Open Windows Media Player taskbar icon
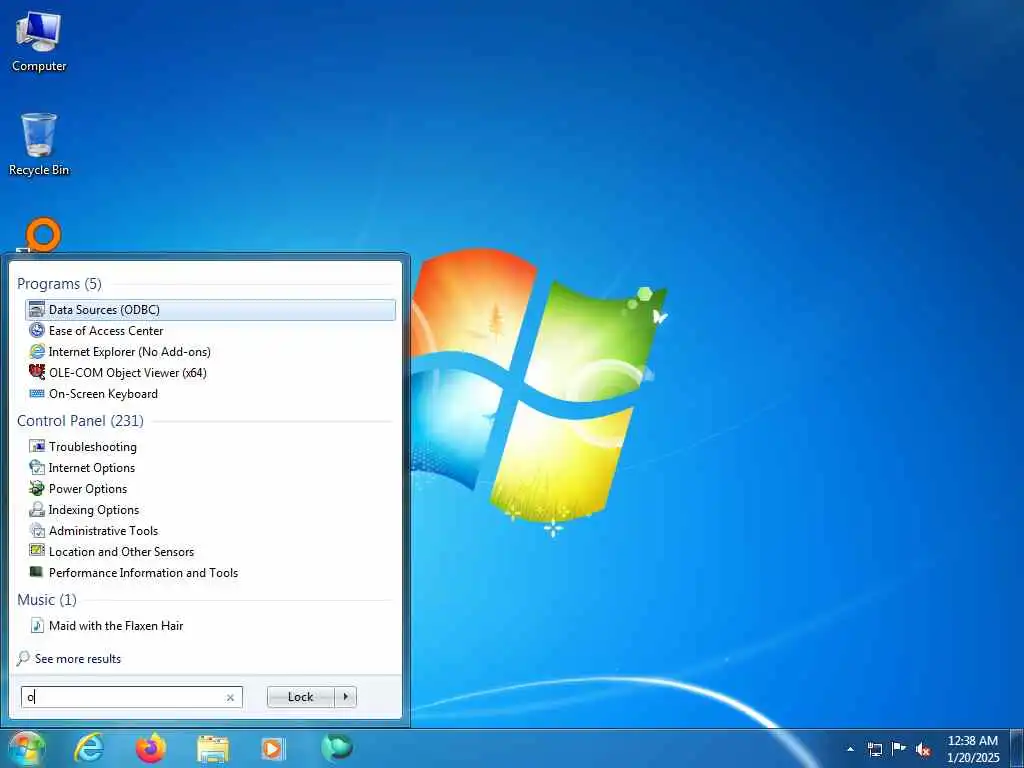The width and height of the screenshot is (1024, 768). tap(272, 749)
